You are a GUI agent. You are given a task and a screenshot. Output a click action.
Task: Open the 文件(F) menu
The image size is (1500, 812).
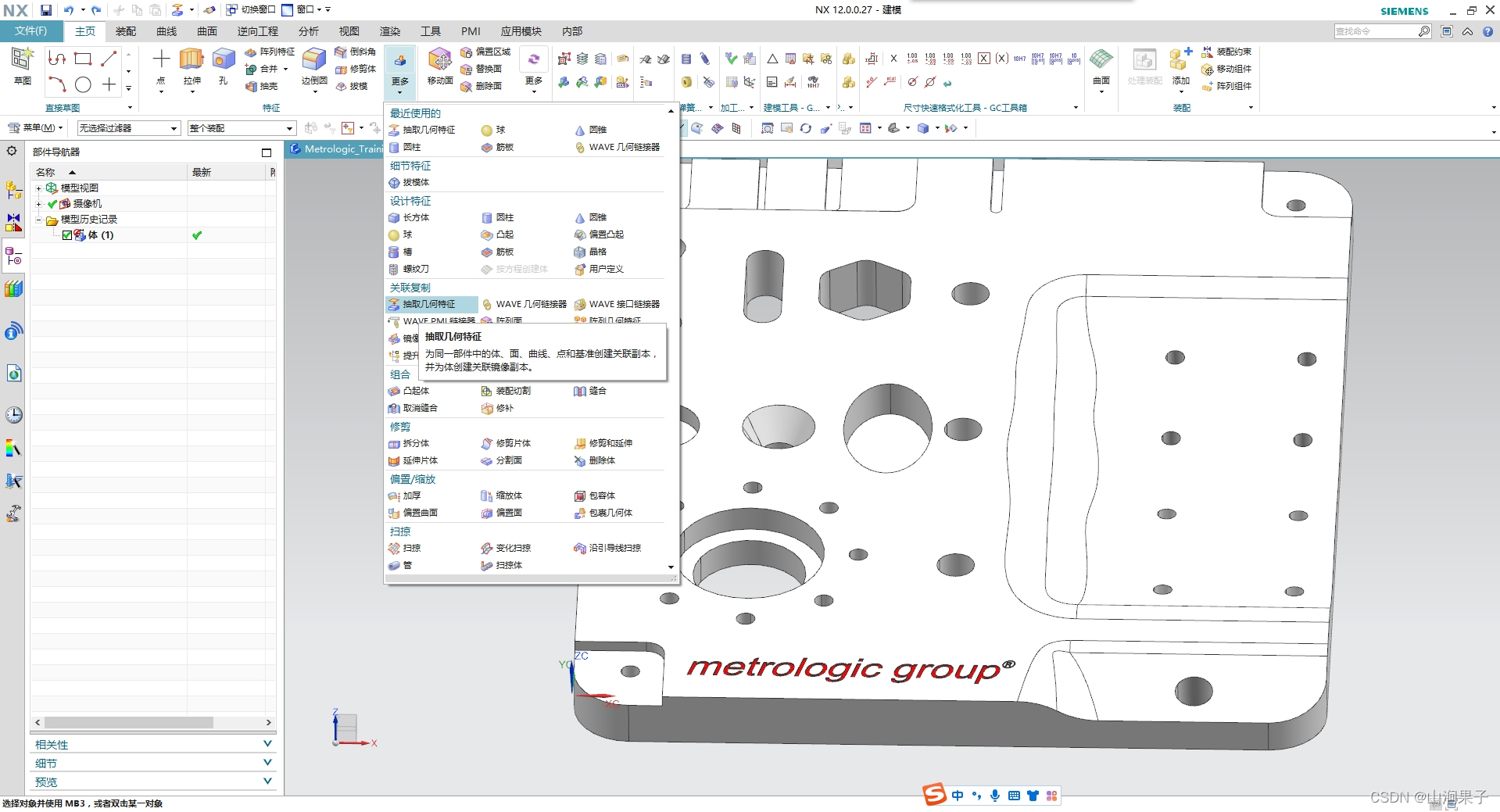click(31, 31)
